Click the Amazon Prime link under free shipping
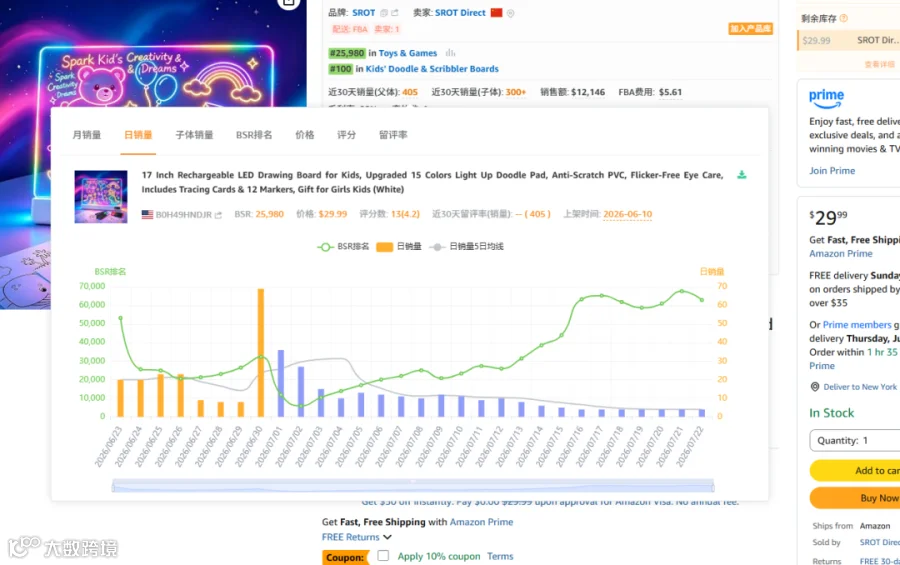Image resolution: width=900 pixels, height=565 pixels. pyautogui.click(x=482, y=522)
